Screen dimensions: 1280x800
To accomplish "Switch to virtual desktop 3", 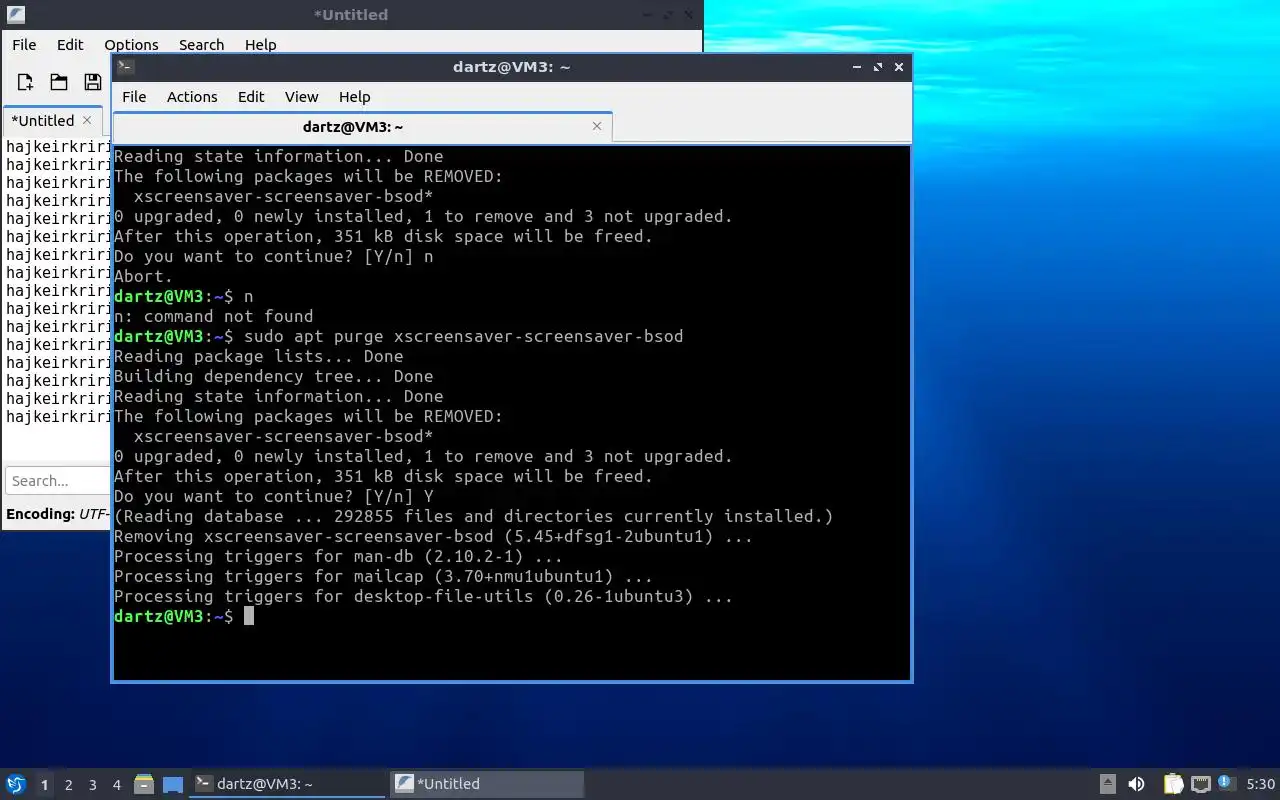I will [93, 785].
